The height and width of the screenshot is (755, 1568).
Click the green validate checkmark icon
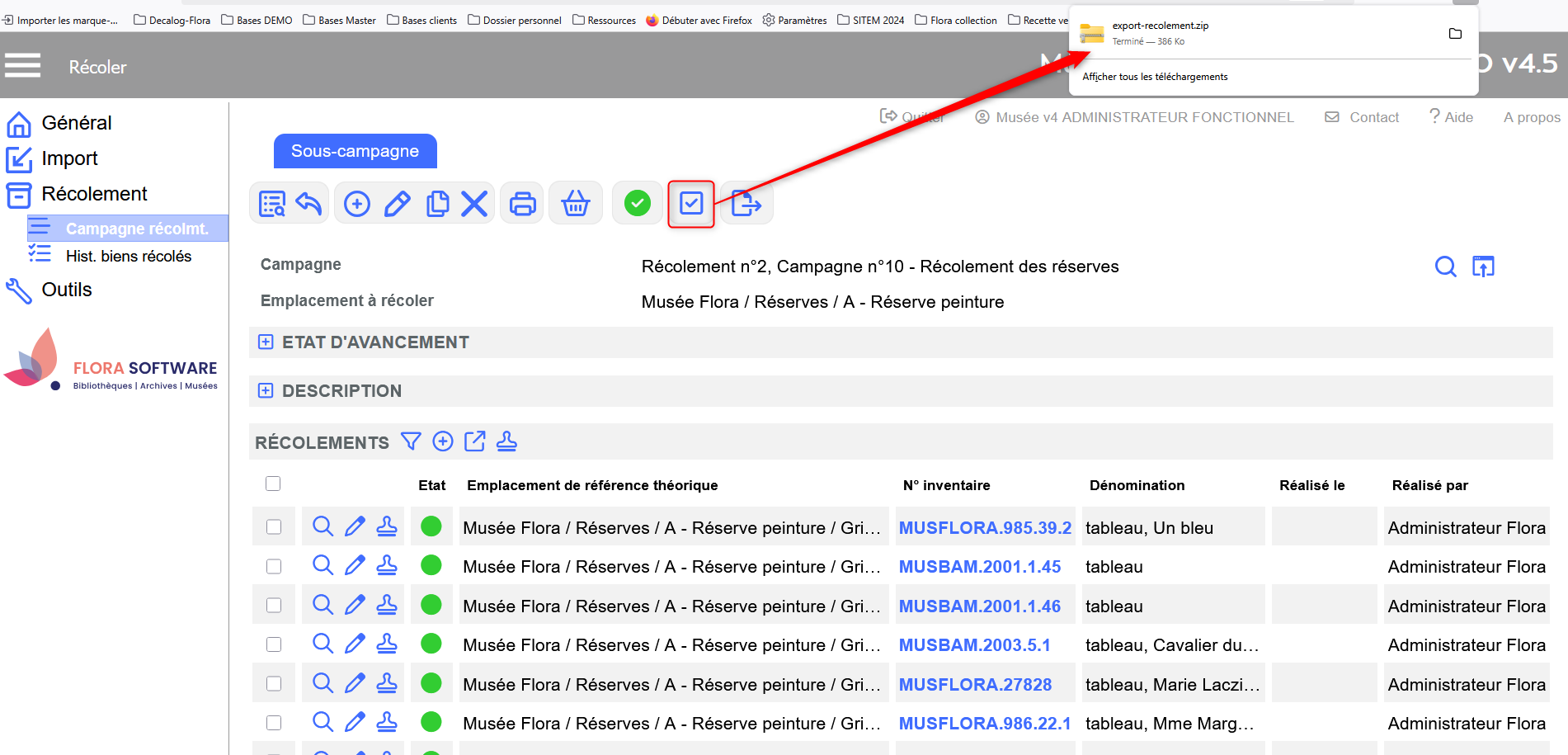637,203
